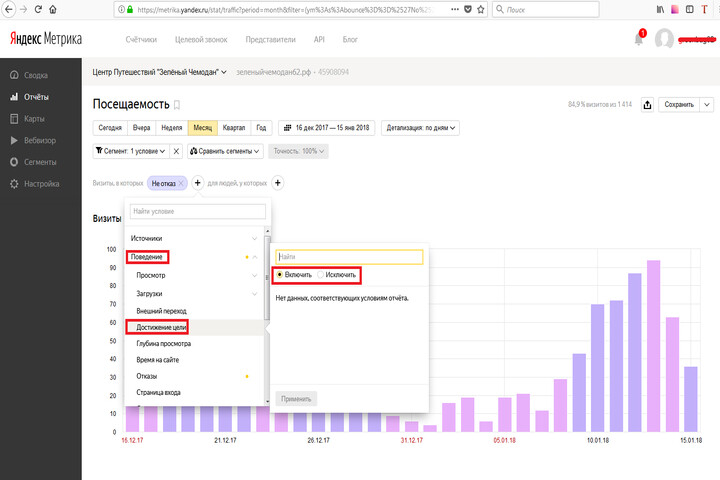Select Достижение цели in the condition list

click(x=161, y=327)
